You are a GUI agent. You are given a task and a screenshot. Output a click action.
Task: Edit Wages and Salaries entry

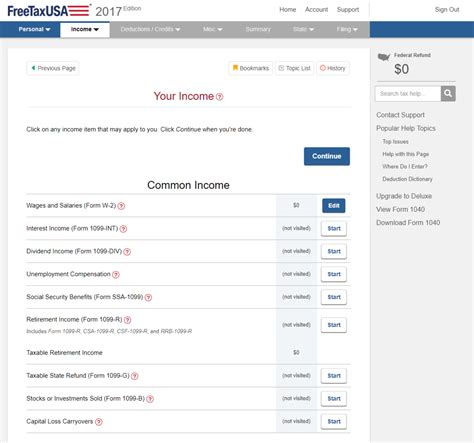pyautogui.click(x=334, y=206)
